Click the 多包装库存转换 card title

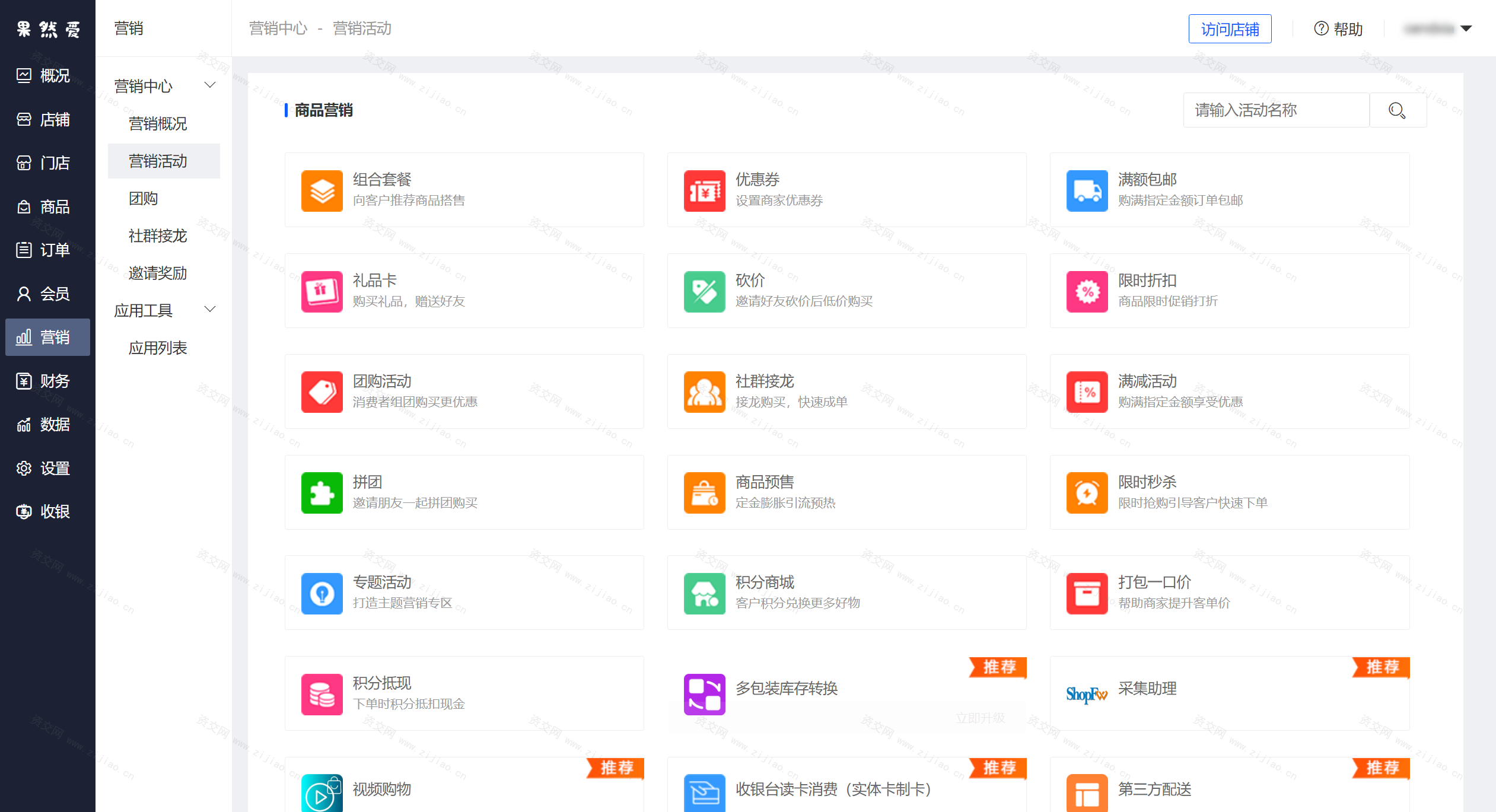pos(787,689)
